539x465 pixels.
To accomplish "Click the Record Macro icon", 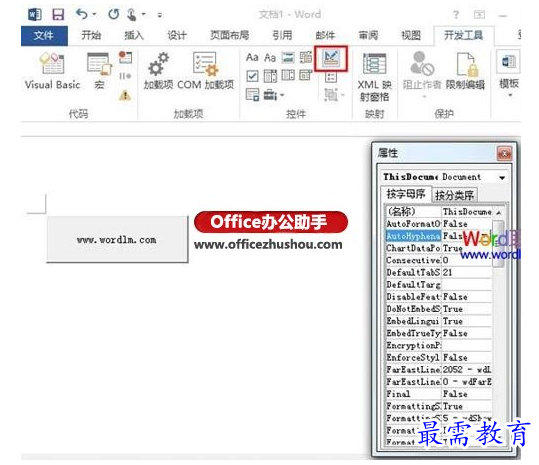I will click(125, 57).
